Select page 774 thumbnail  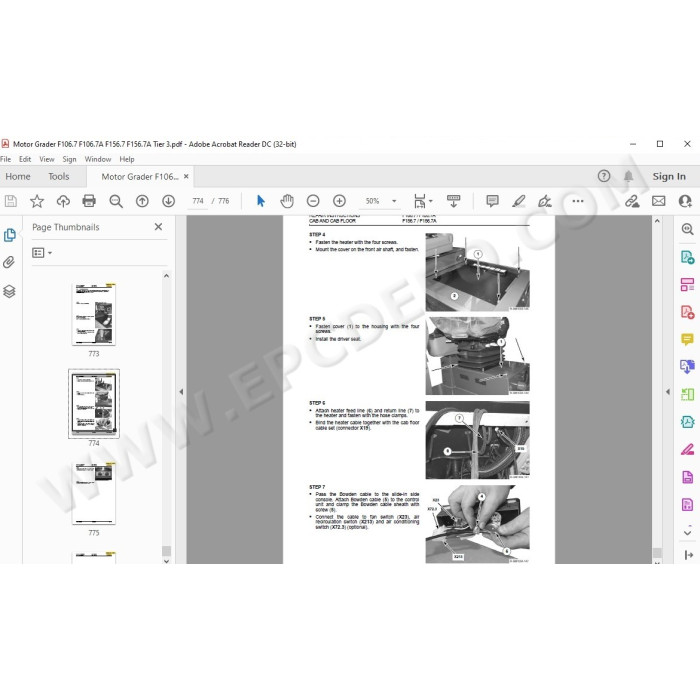(94, 404)
